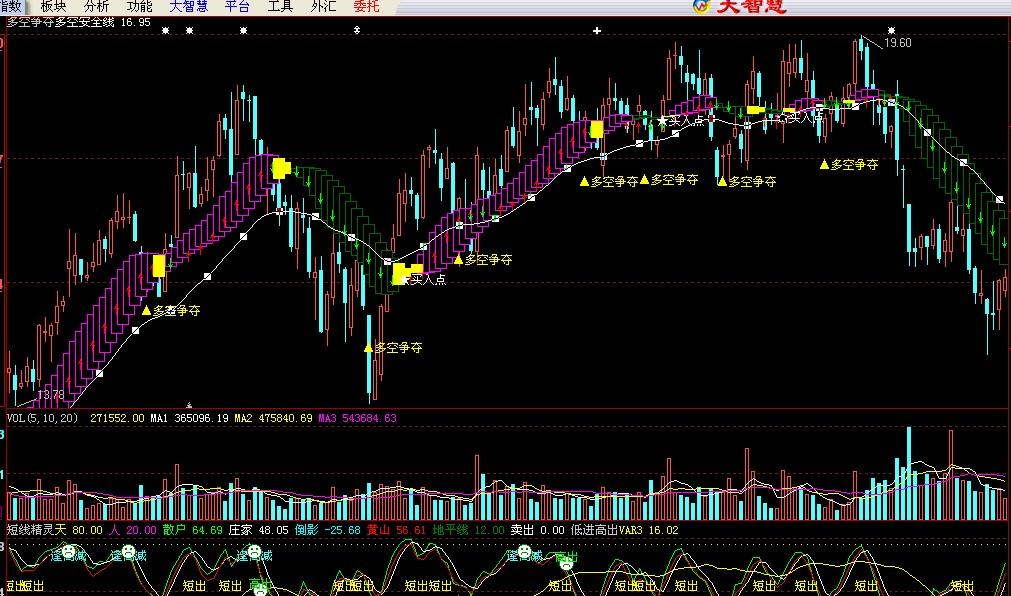1011x596 pixels.
Task: Open the 板块 menu
Action: click(53, 6)
